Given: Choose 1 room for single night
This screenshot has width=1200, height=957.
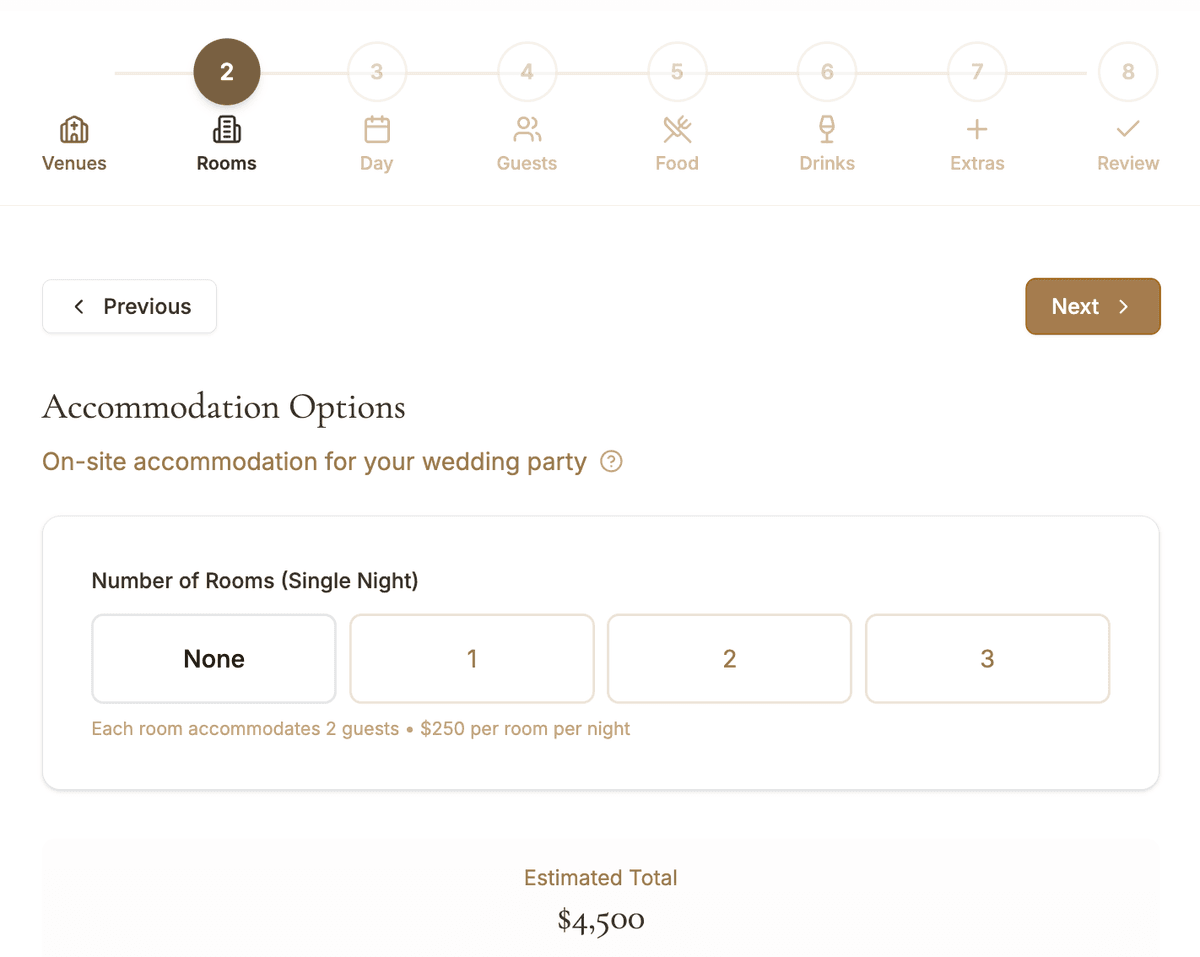Looking at the screenshot, I should coord(471,658).
